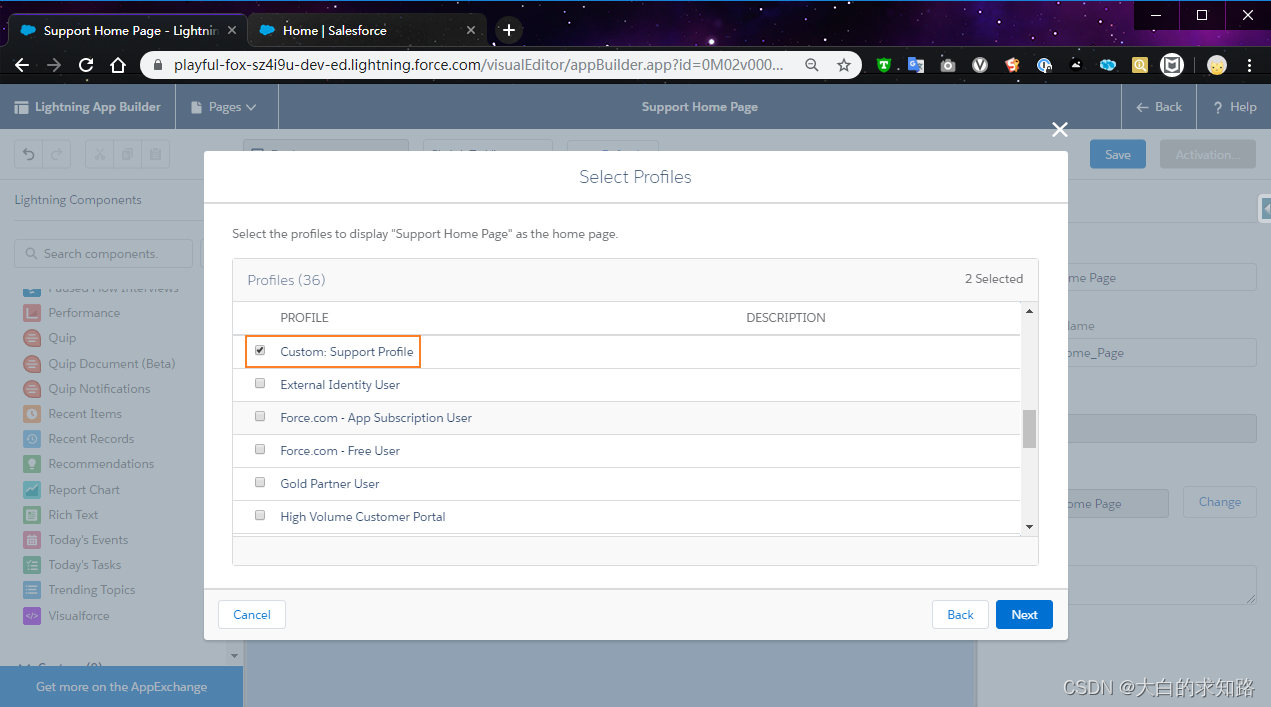
Task: Click the redo arrow in the builder toolbar
Action: 56,154
